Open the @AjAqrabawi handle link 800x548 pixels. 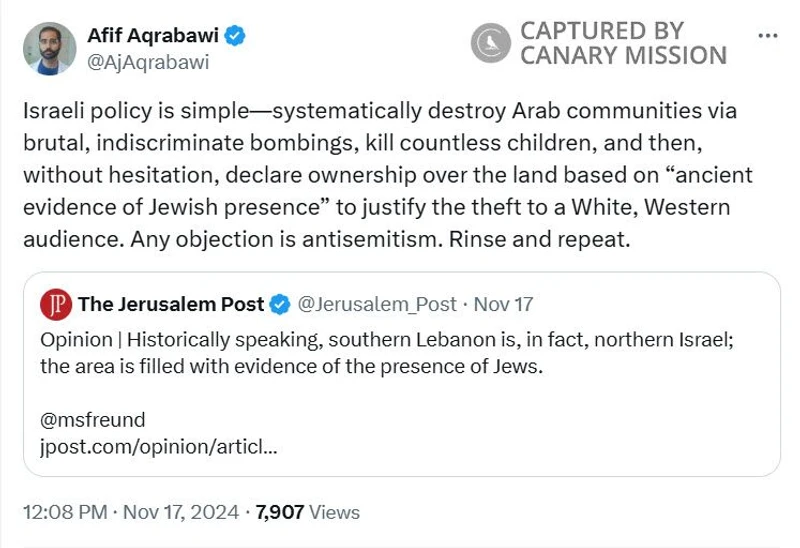pyautogui.click(x=149, y=62)
